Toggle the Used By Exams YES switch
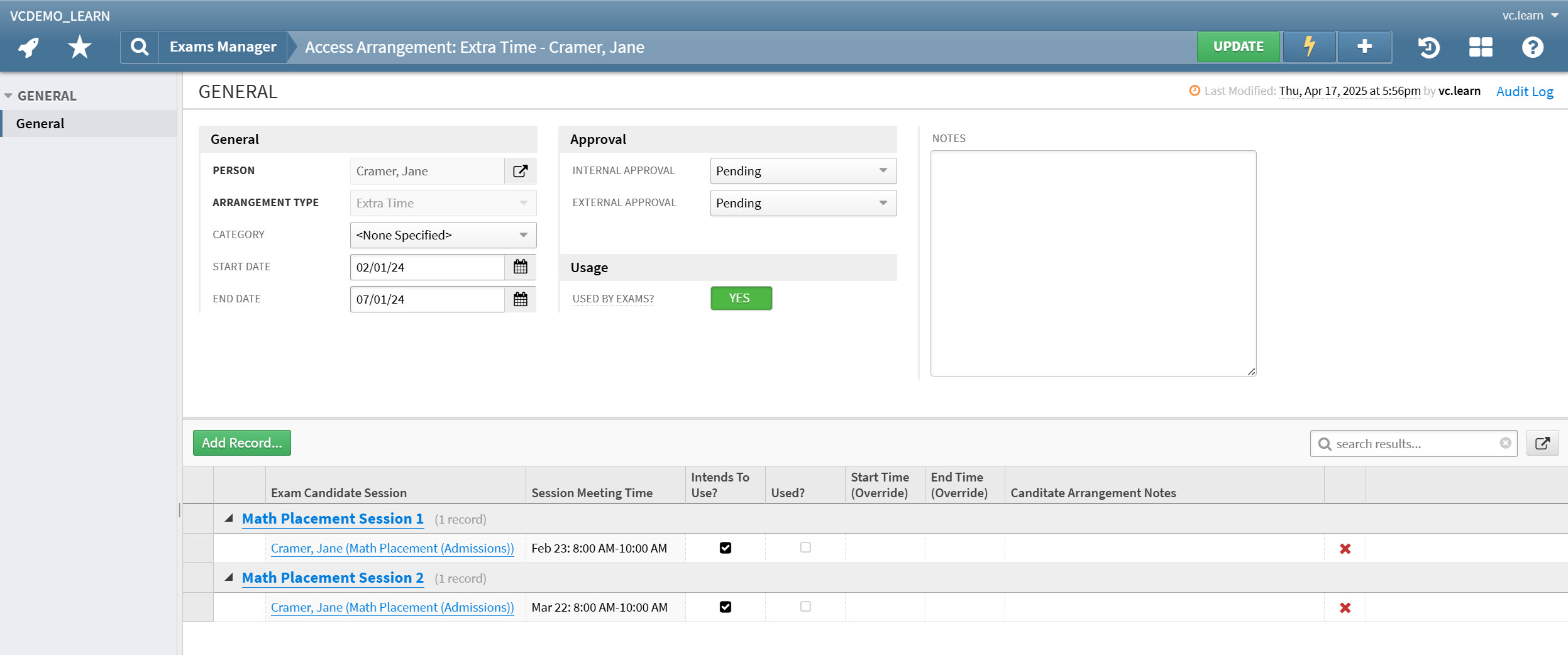Viewport: 1568px width, 655px height. (741, 299)
